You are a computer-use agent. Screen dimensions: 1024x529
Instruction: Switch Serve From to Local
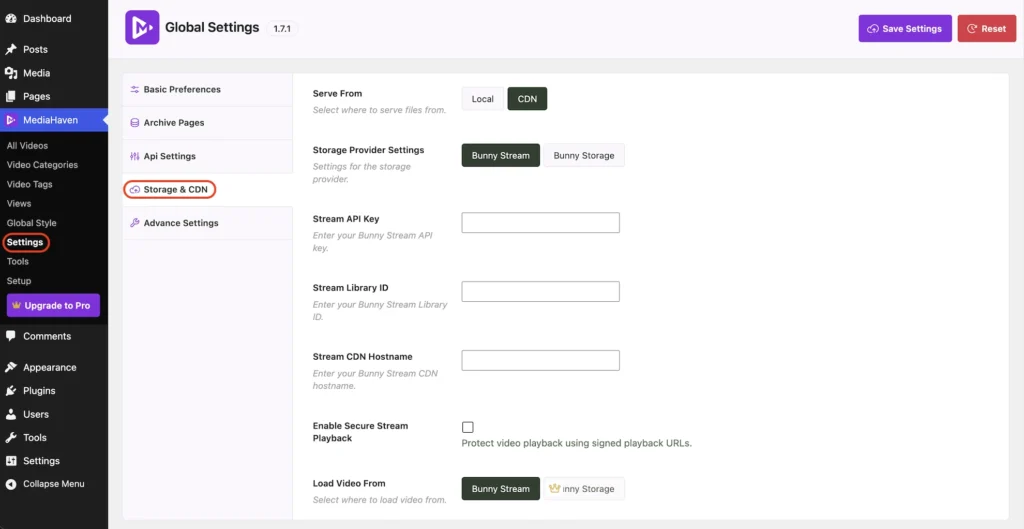pyautogui.click(x=483, y=99)
